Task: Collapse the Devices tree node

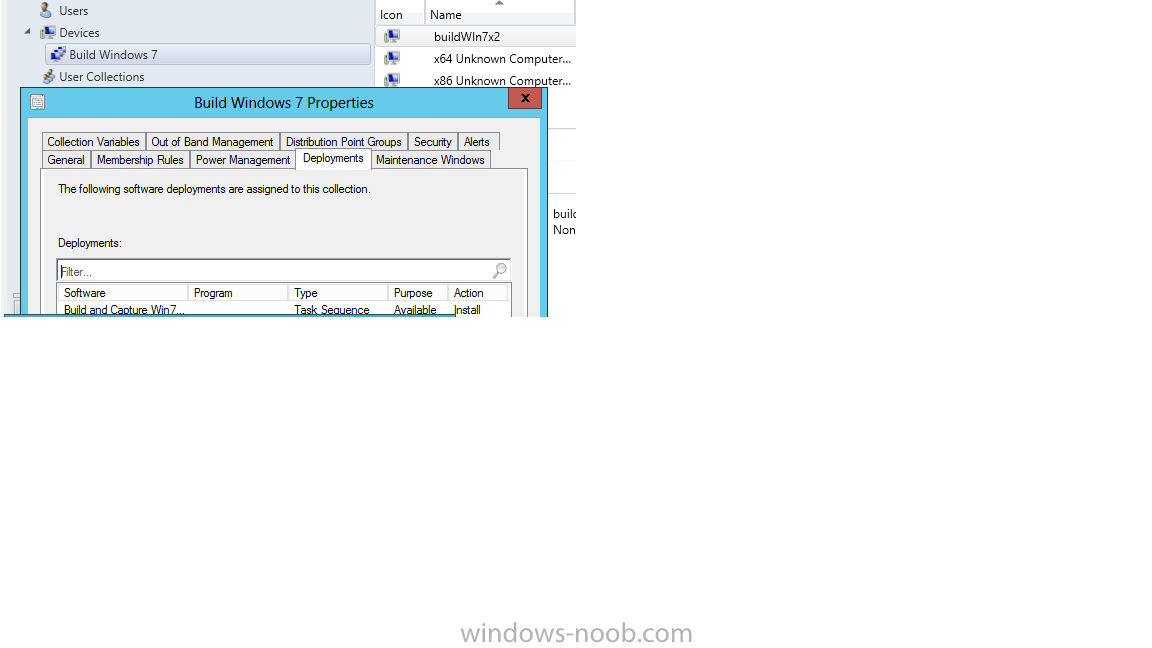Action: click(28, 32)
